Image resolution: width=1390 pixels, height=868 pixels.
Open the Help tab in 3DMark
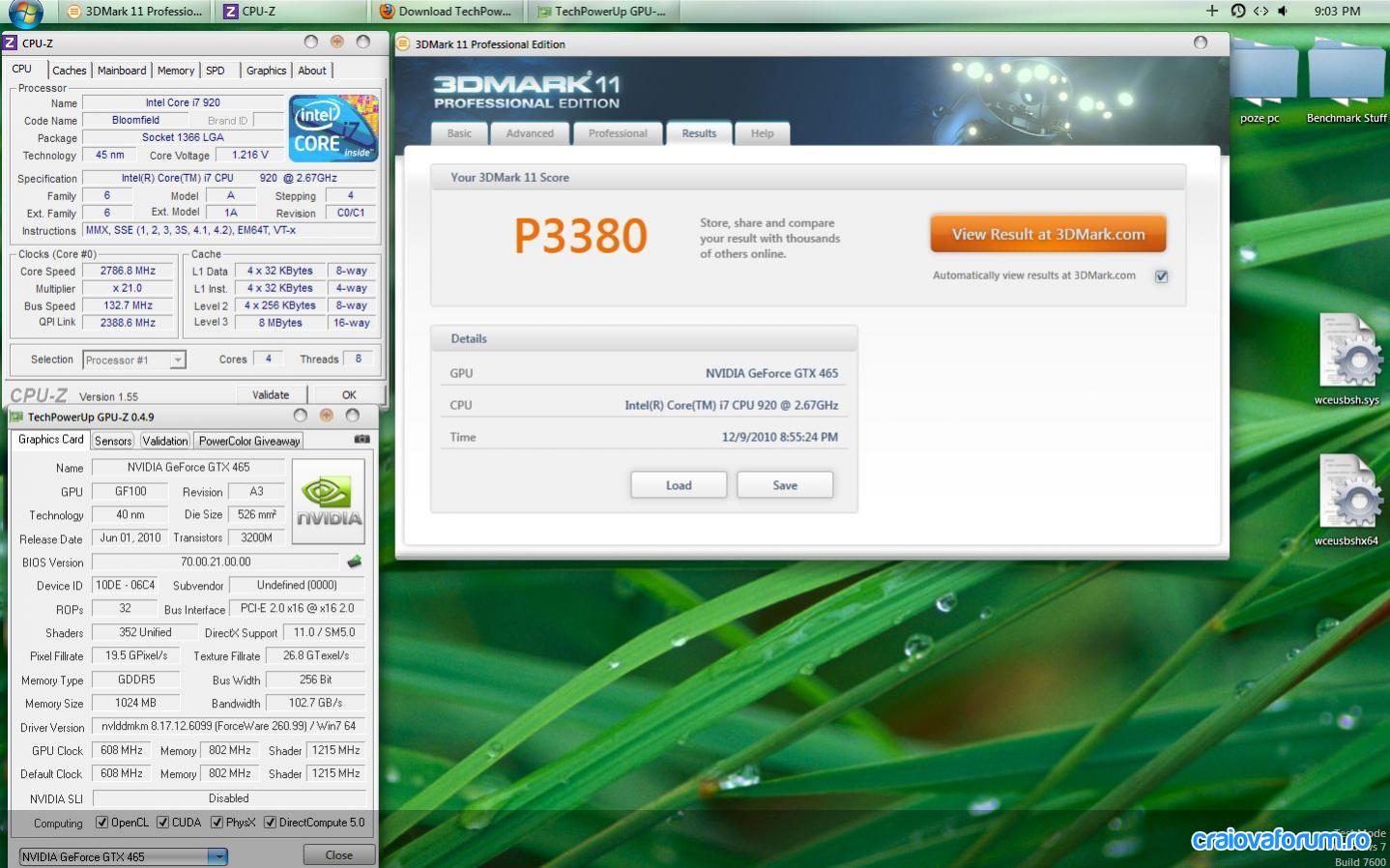[763, 133]
